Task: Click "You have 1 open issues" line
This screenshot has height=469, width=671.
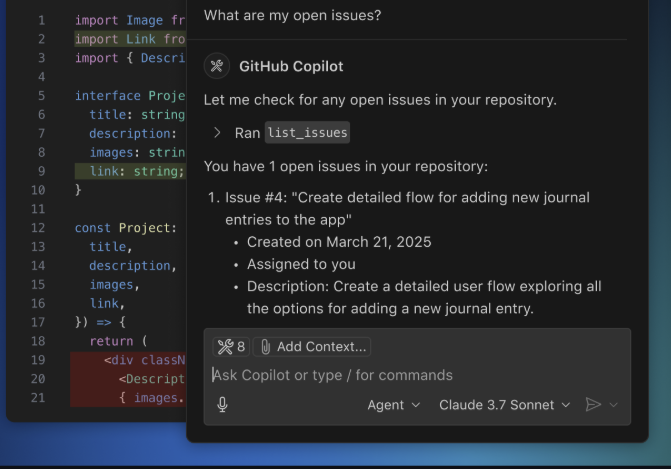Action: pyautogui.click(x=346, y=166)
